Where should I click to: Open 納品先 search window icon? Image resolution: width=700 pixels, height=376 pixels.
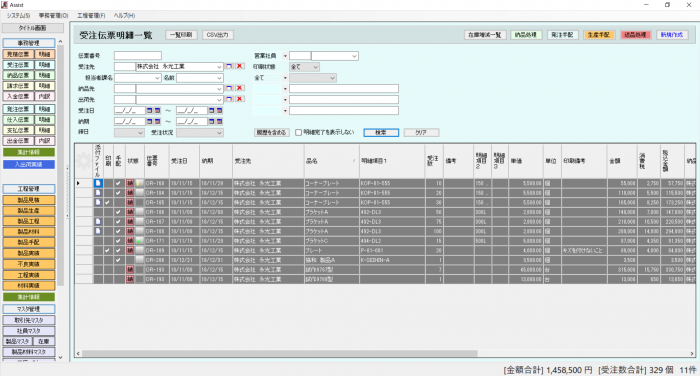tap(229, 88)
